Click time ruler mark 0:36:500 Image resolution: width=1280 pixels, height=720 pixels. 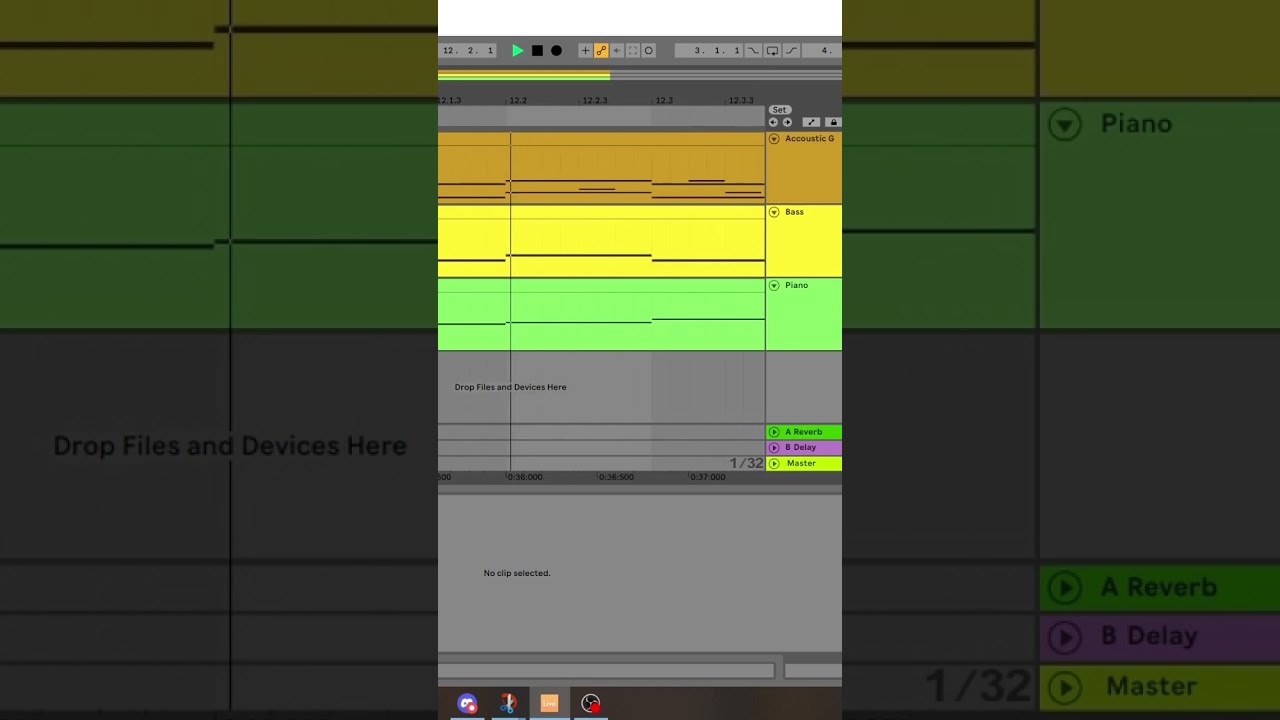click(616, 477)
